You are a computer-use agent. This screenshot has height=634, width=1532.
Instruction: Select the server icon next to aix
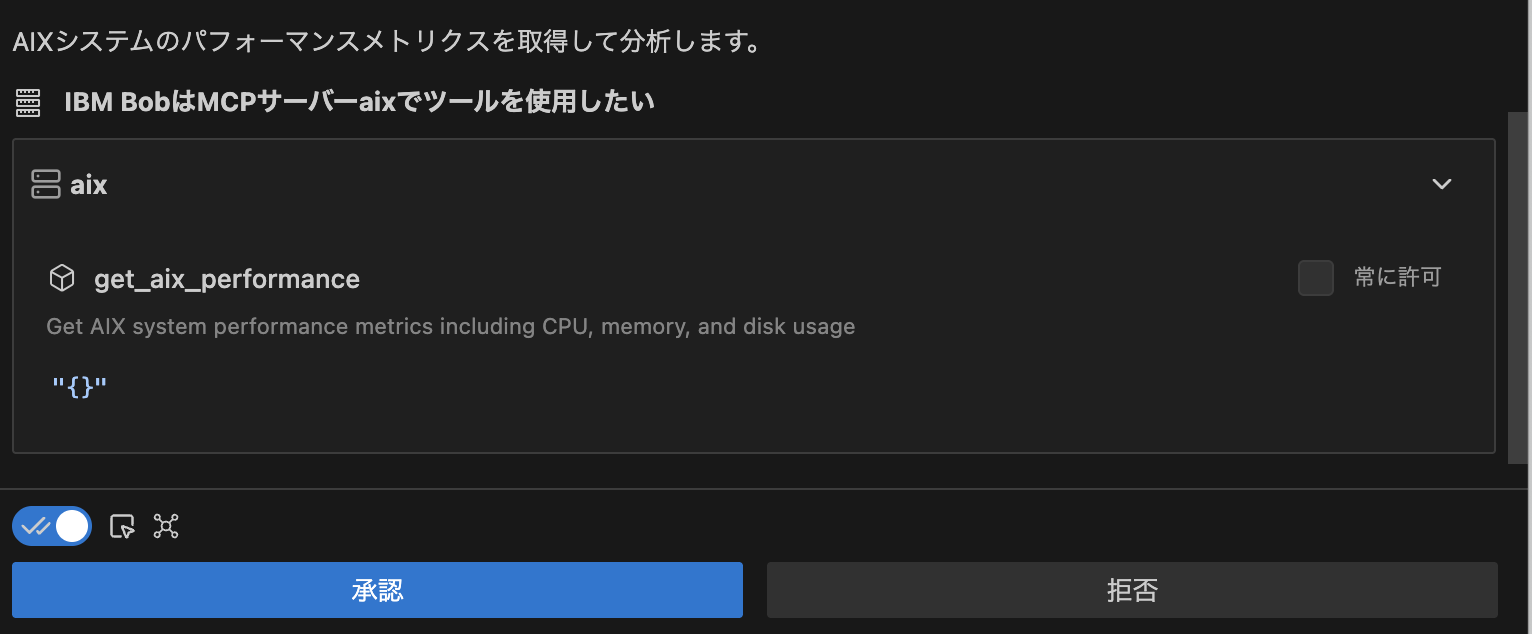[x=46, y=184]
